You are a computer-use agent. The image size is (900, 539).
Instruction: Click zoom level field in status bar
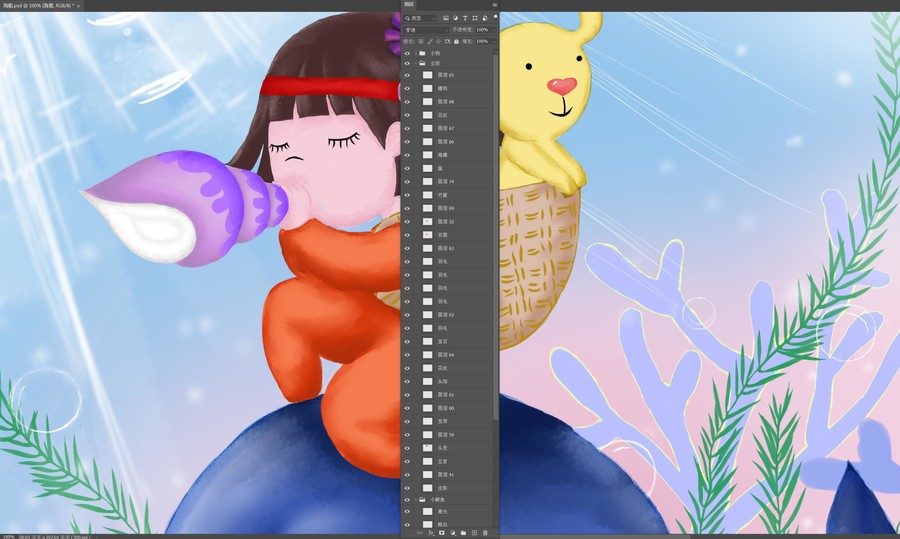pos(9,537)
